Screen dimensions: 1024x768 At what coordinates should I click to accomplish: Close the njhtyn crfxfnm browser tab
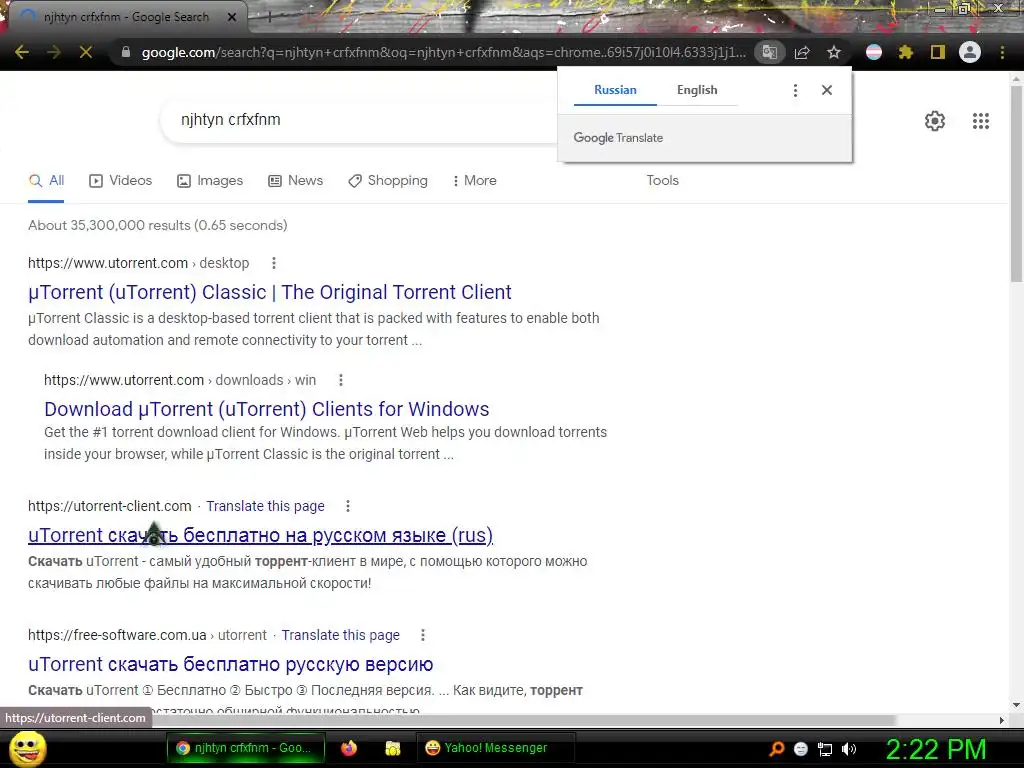232,17
